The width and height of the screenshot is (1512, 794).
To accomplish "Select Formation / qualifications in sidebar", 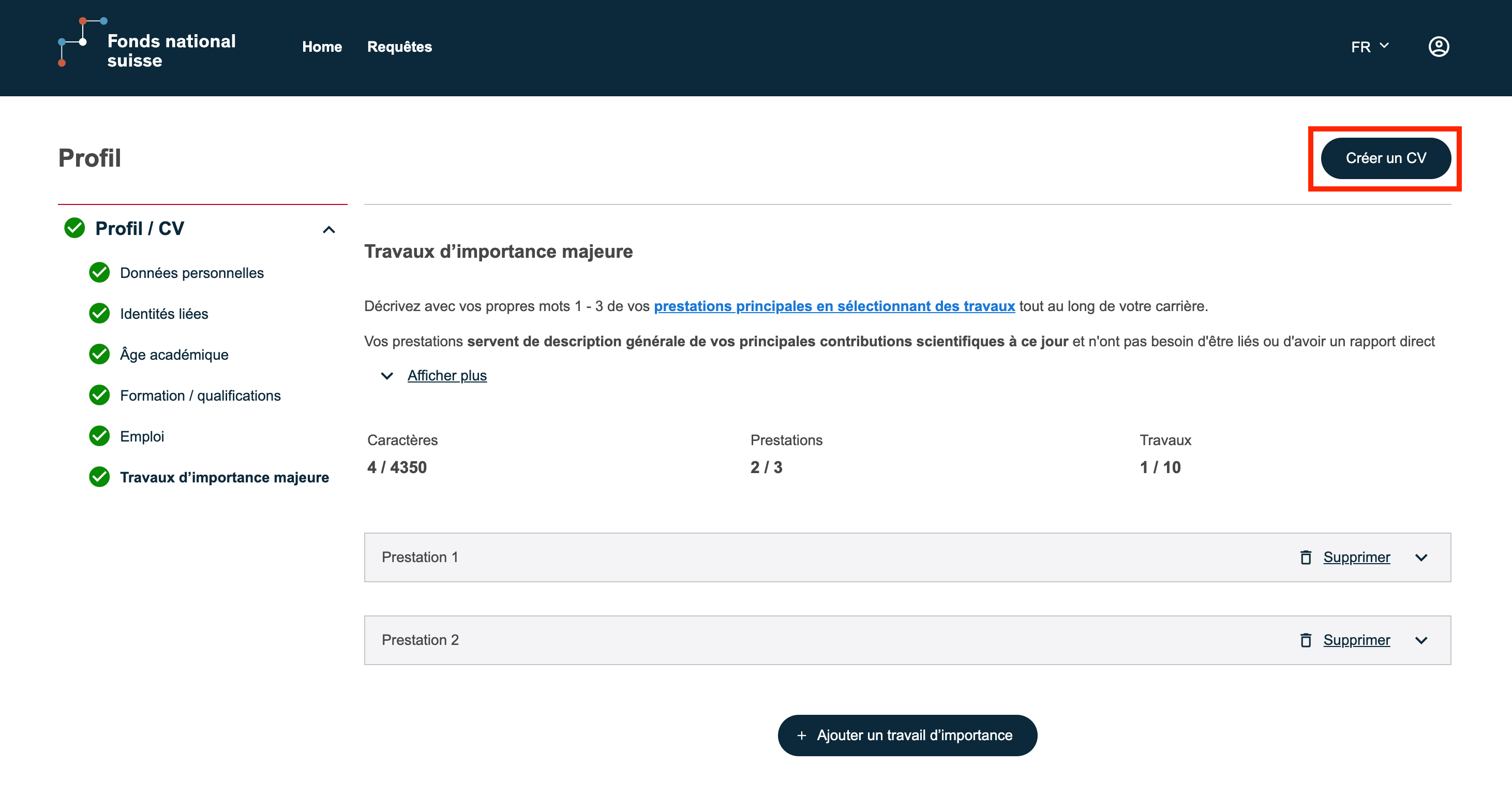I will pyautogui.click(x=200, y=395).
